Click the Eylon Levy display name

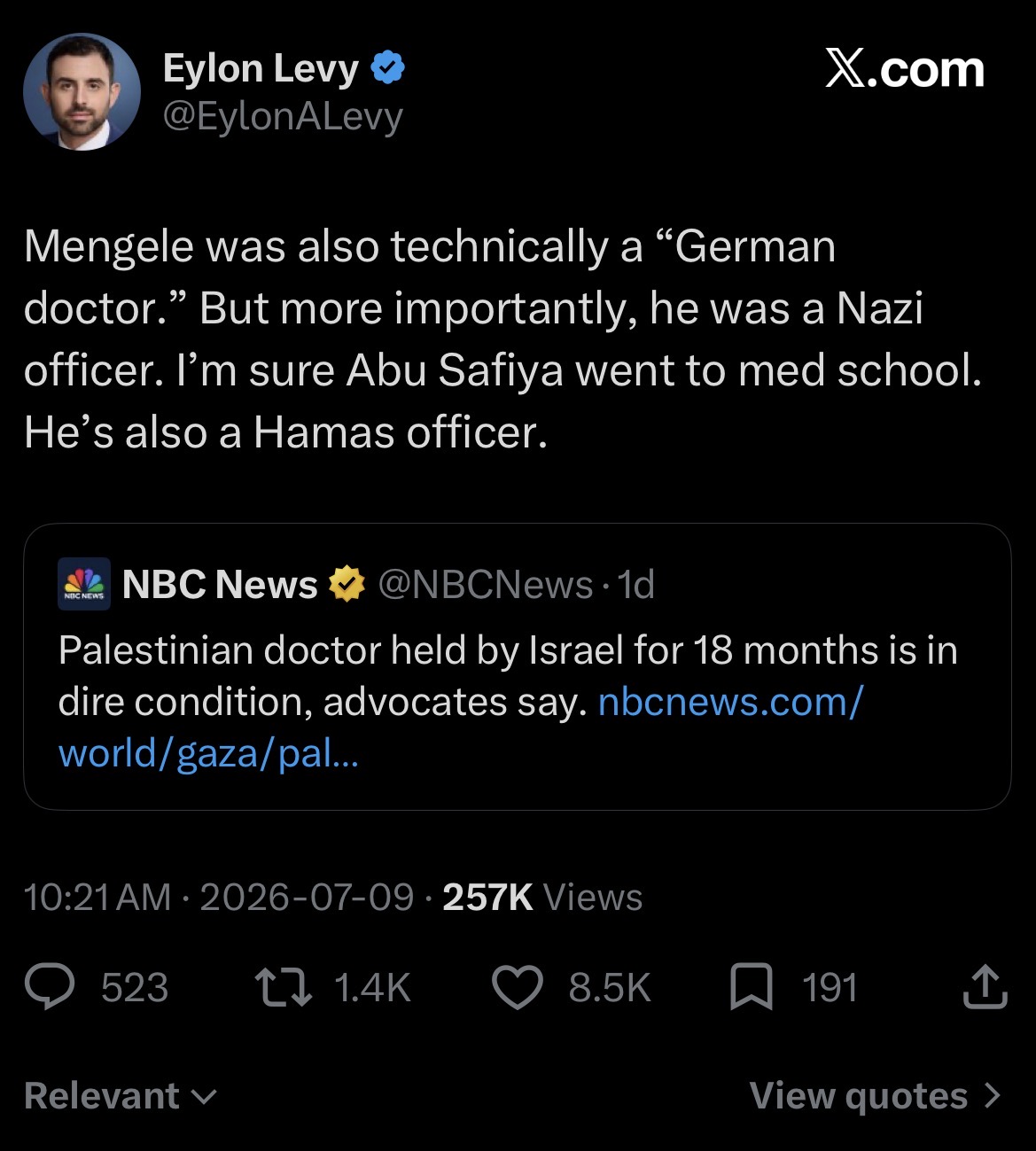(261, 68)
